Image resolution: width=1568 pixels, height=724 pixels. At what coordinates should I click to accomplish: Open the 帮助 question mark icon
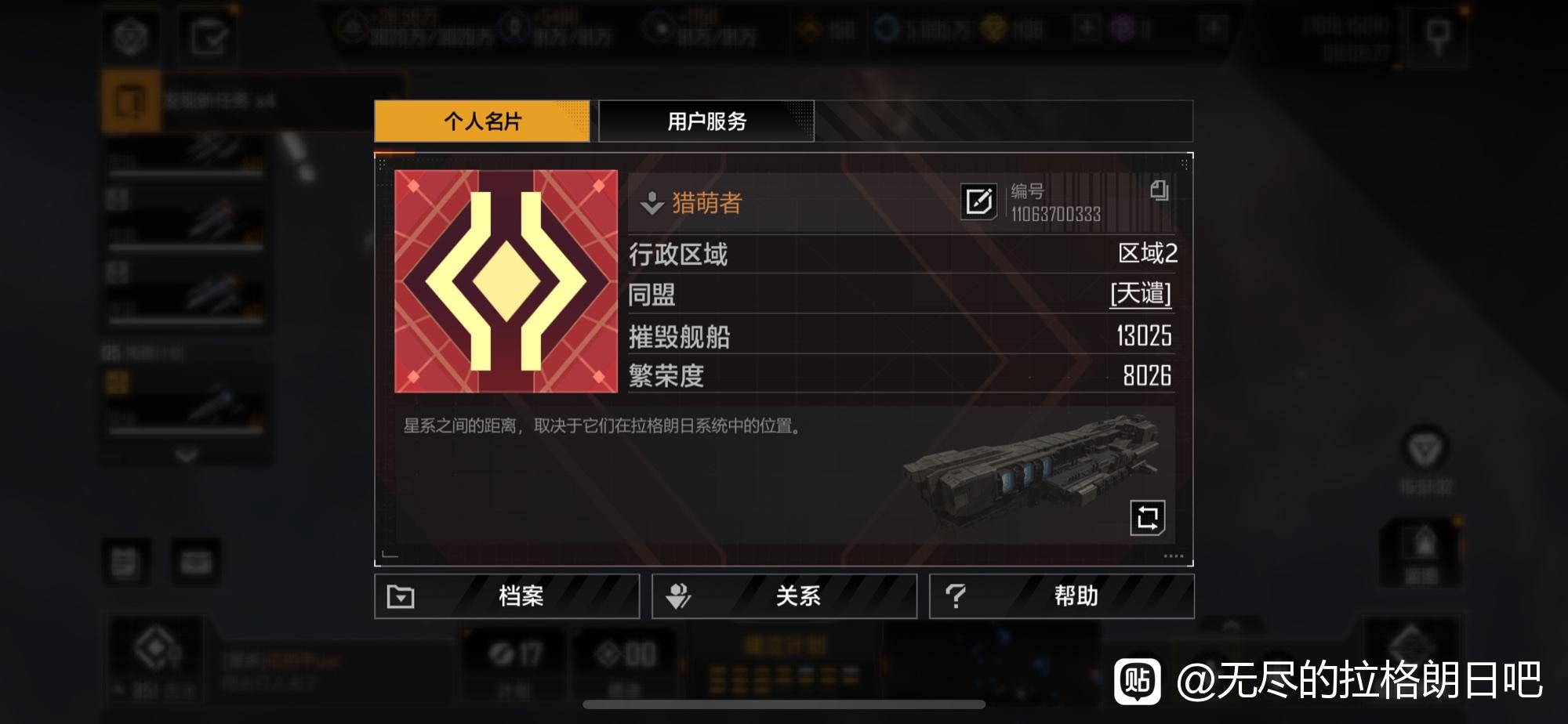point(956,597)
